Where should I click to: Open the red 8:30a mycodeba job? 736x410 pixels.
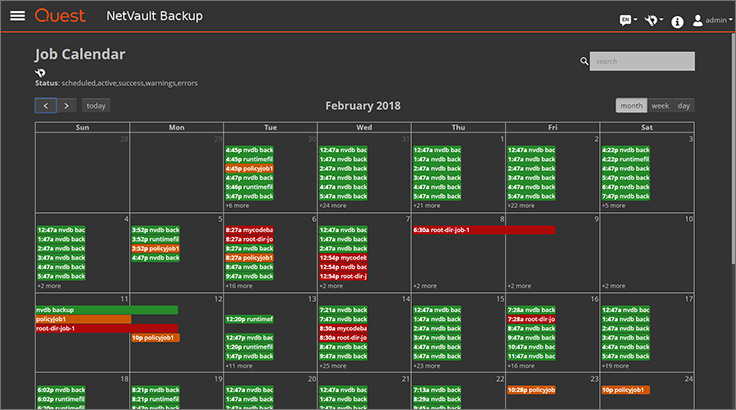[343, 329]
